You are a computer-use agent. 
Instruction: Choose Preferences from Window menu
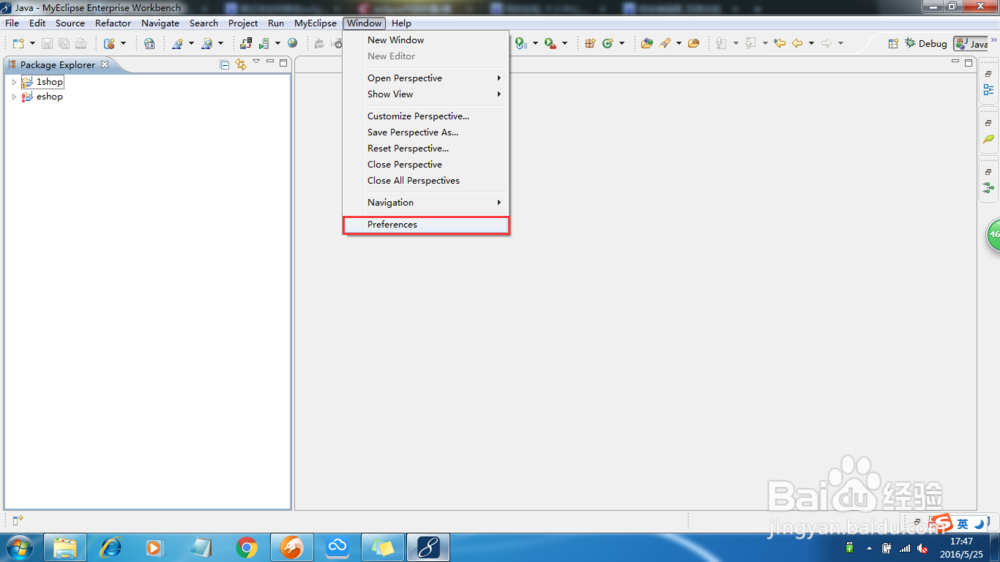425,225
